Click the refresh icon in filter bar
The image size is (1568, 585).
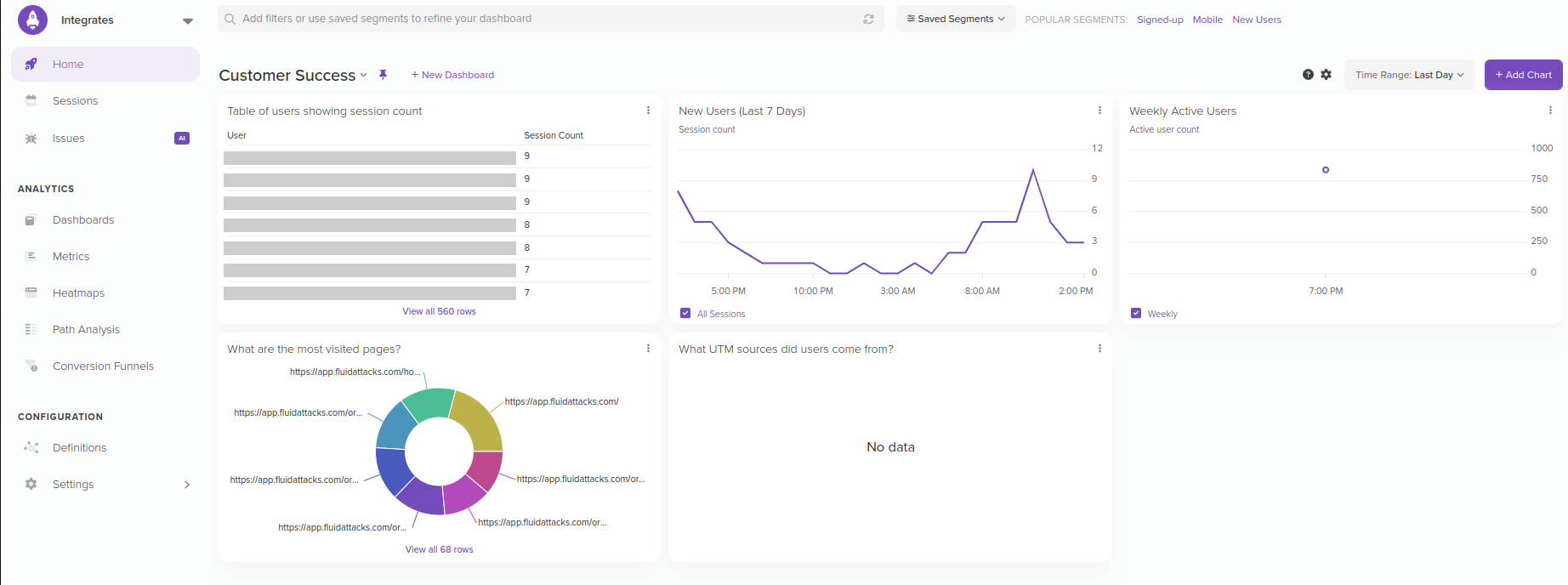(x=868, y=19)
